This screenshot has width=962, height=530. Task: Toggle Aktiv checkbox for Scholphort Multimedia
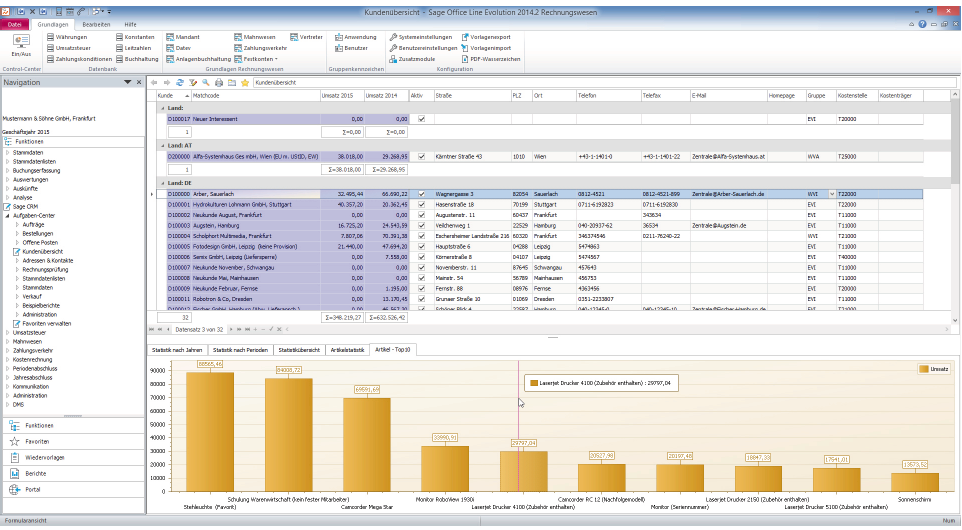pos(421,236)
